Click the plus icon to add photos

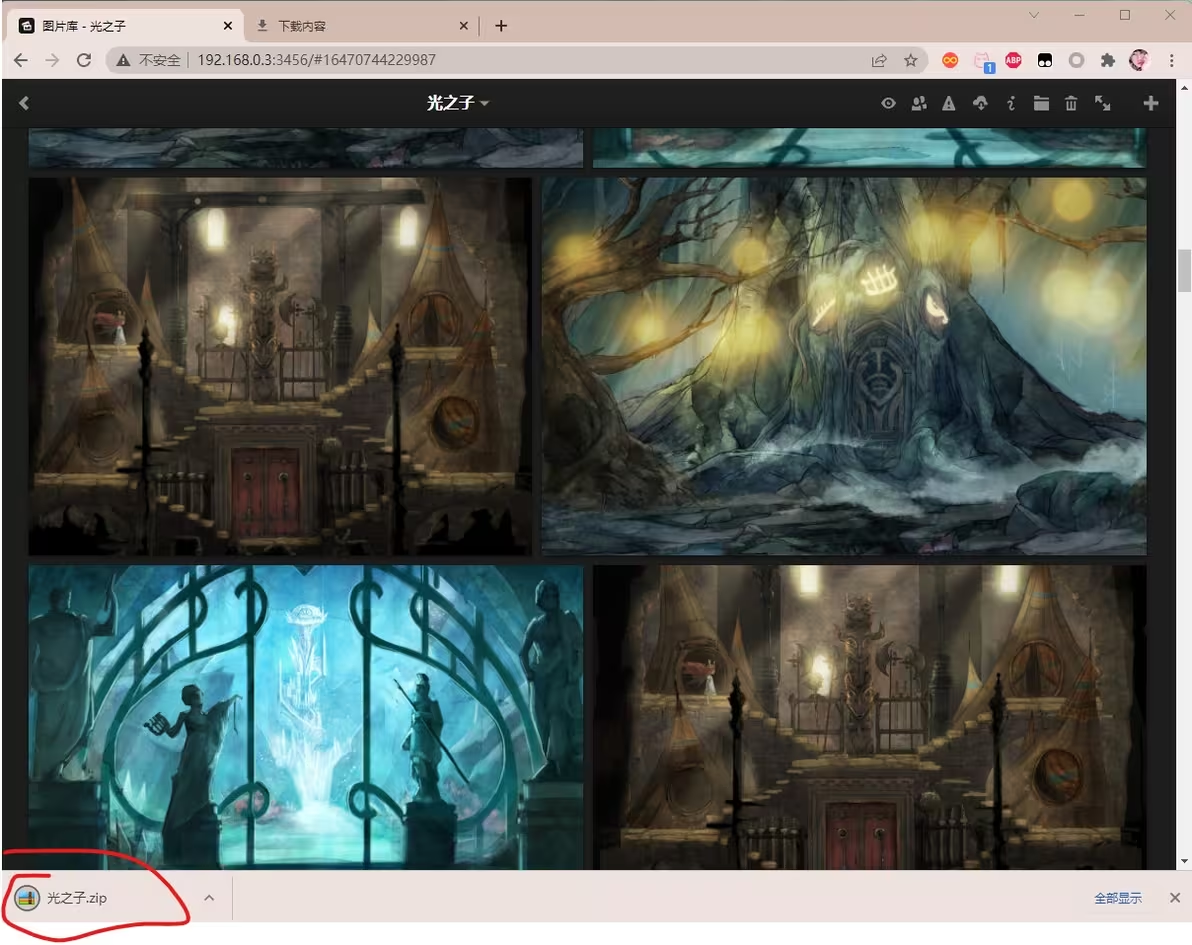1151,103
